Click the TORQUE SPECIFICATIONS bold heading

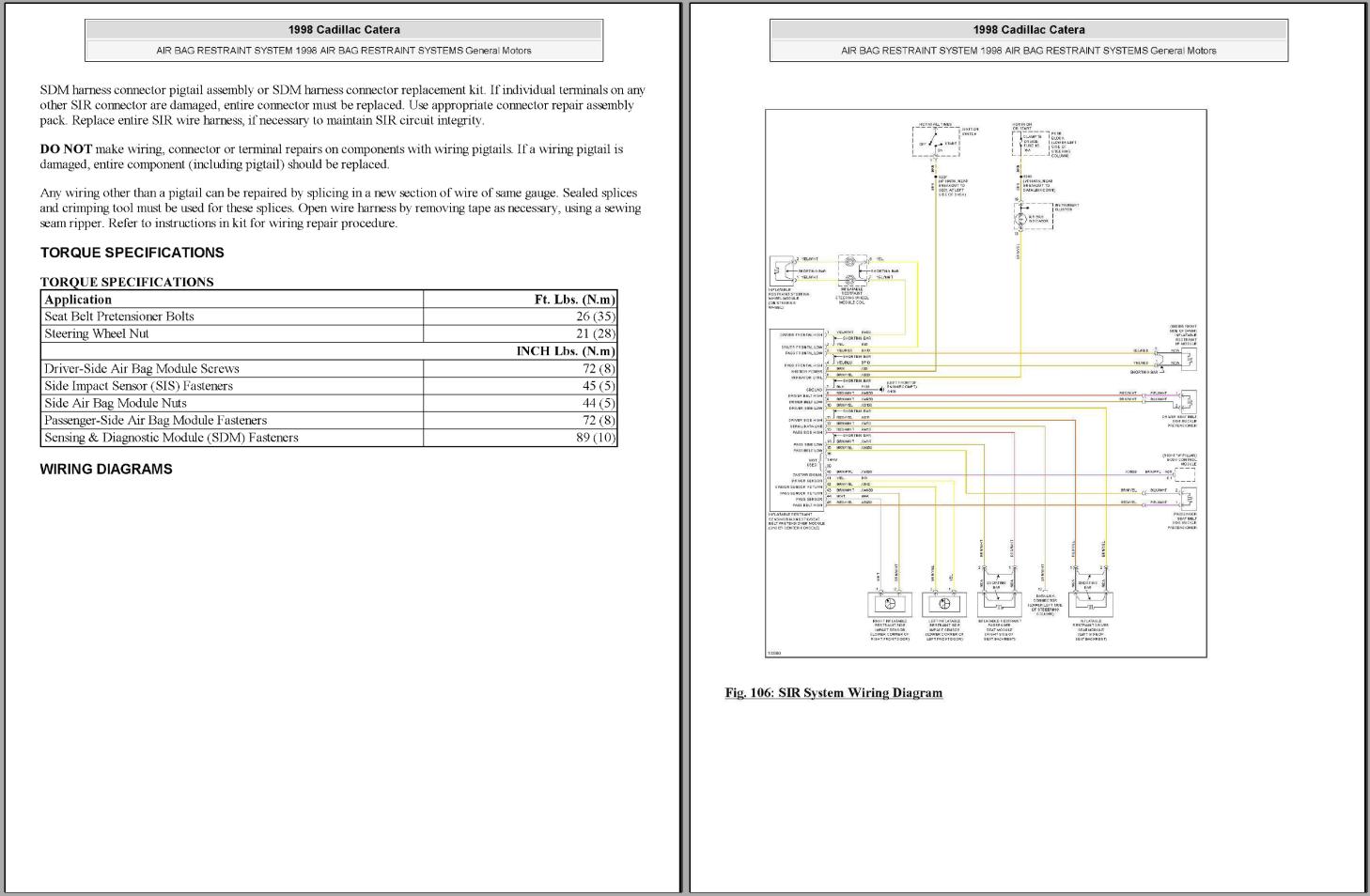pyautogui.click(x=132, y=253)
